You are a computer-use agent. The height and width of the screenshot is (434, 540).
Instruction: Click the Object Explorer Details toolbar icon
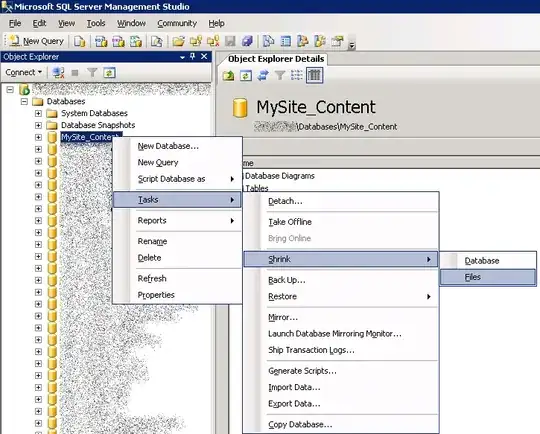pos(286,42)
